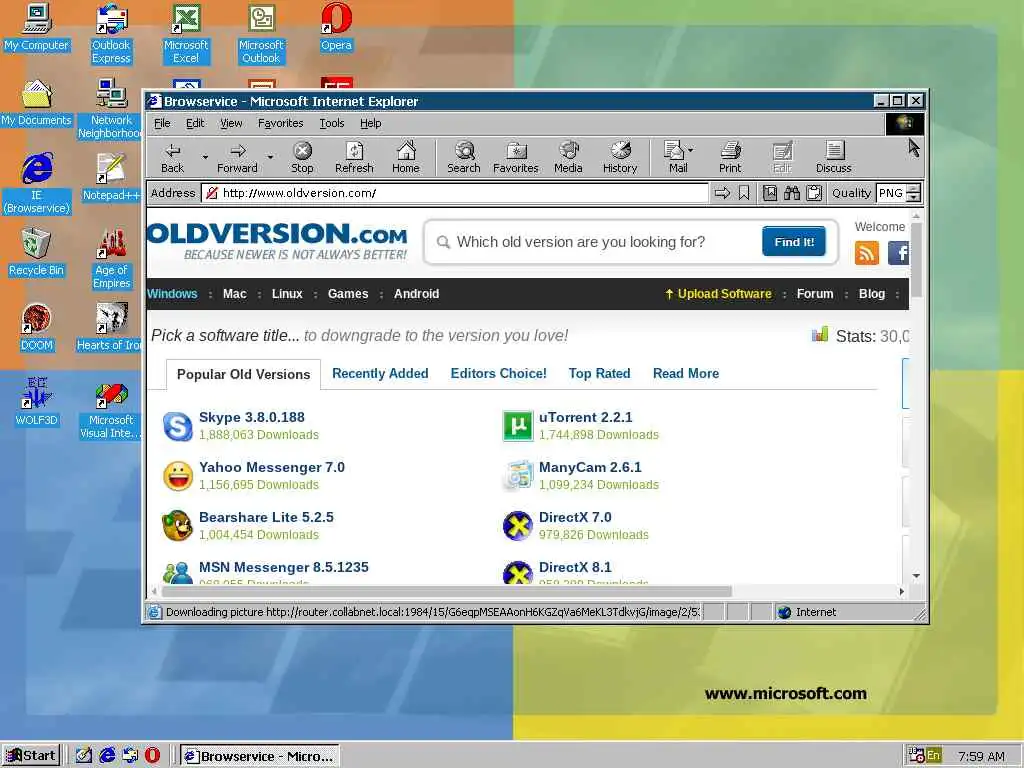The image size is (1024, 768).
Task: Go Back in Internet Explorer toolbar
Action: (172, 157)
